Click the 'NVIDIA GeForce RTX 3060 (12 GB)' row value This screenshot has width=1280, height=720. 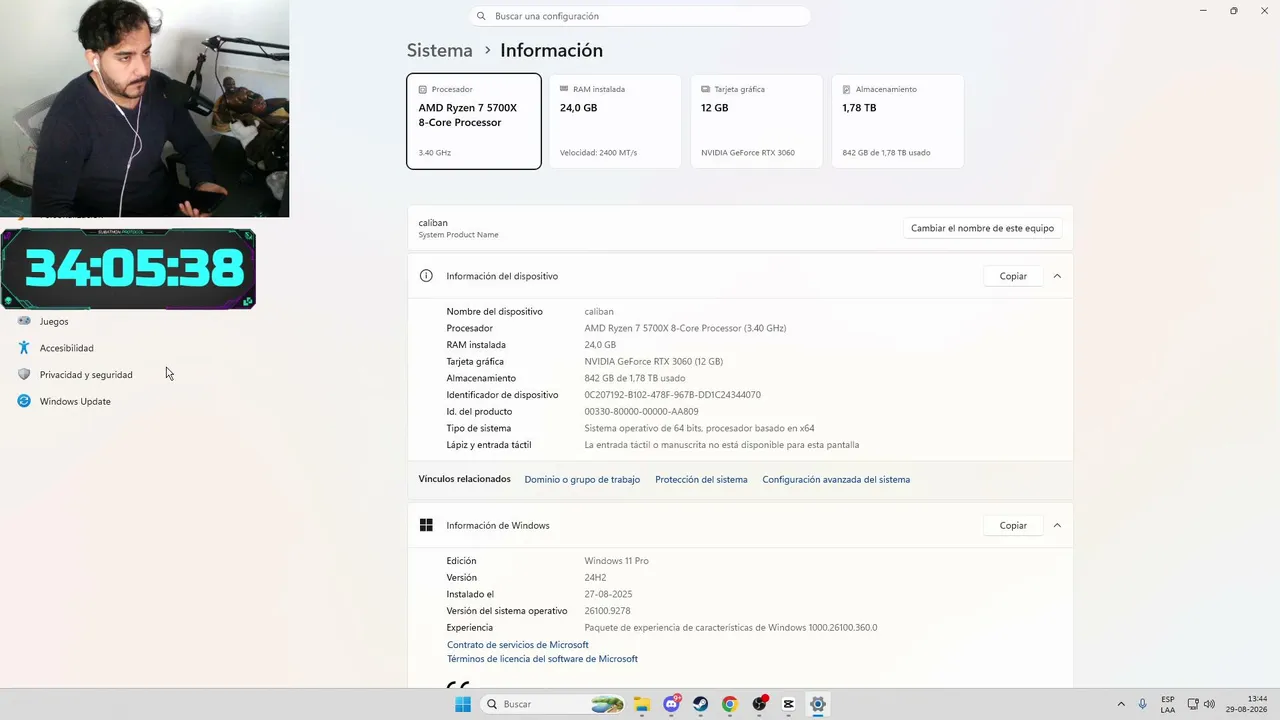653,362
